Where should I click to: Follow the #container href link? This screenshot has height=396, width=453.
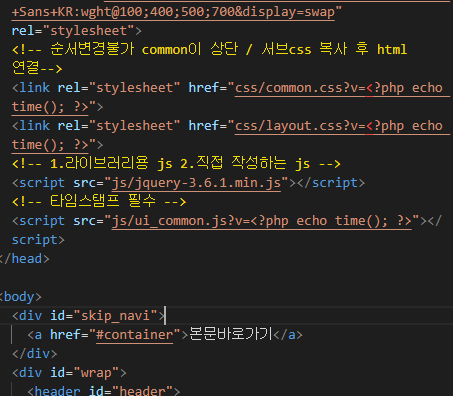coord(134,335)
